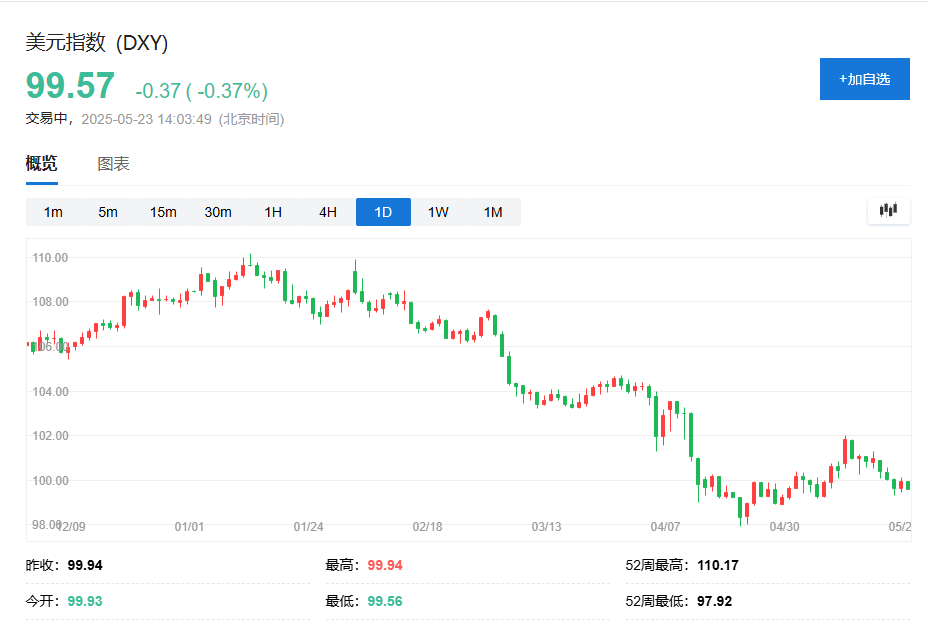Click the 美元指数 (DXY) title link
Screen dimensions: 928x638
point(97,43)
